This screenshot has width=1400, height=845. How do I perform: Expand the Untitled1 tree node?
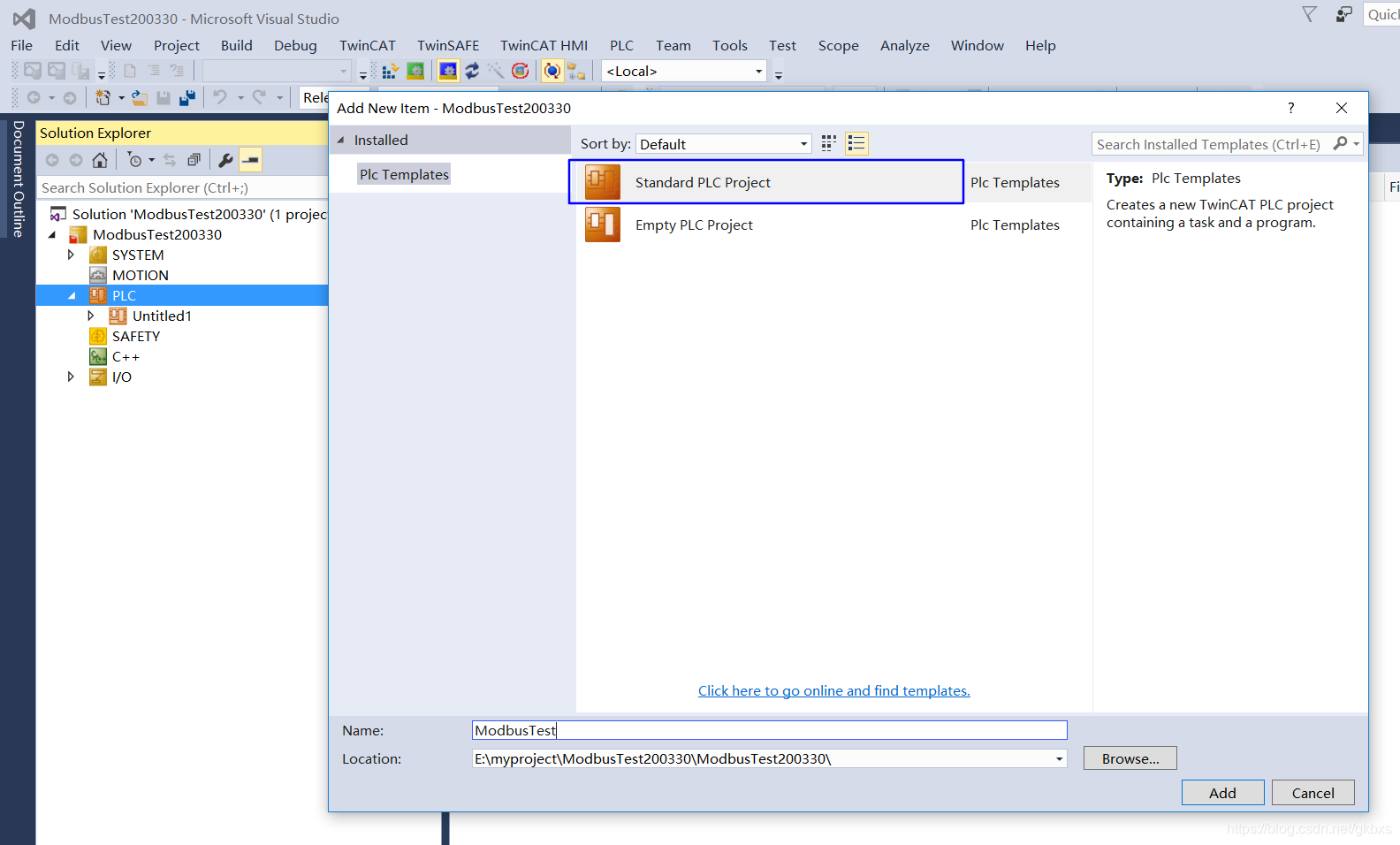tap(91, 316)
